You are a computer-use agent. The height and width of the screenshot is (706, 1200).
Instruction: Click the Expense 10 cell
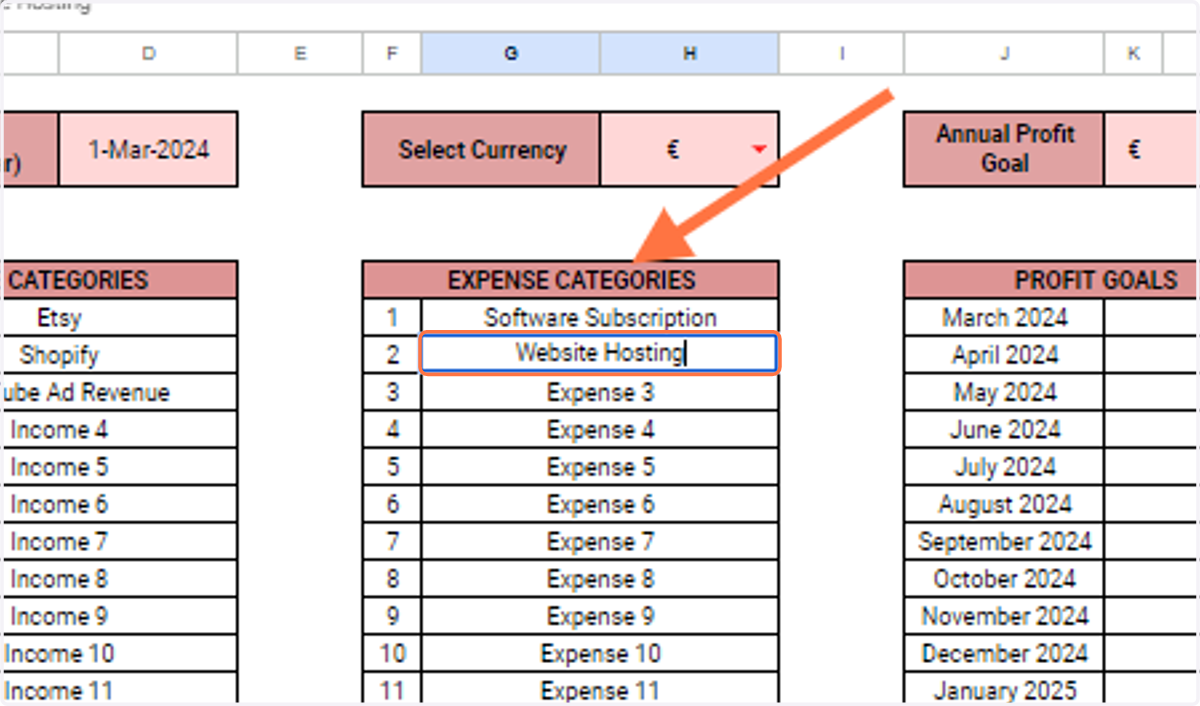click(600, 653)
